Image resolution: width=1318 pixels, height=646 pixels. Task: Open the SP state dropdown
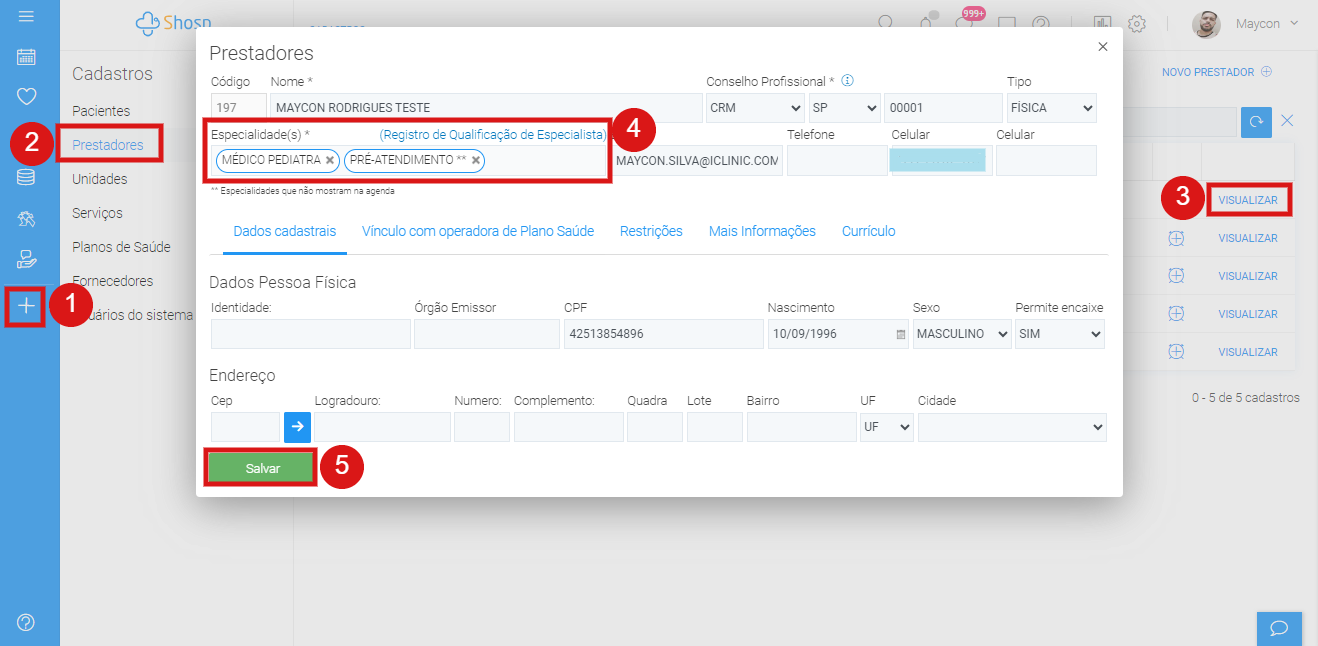(845, 108)
